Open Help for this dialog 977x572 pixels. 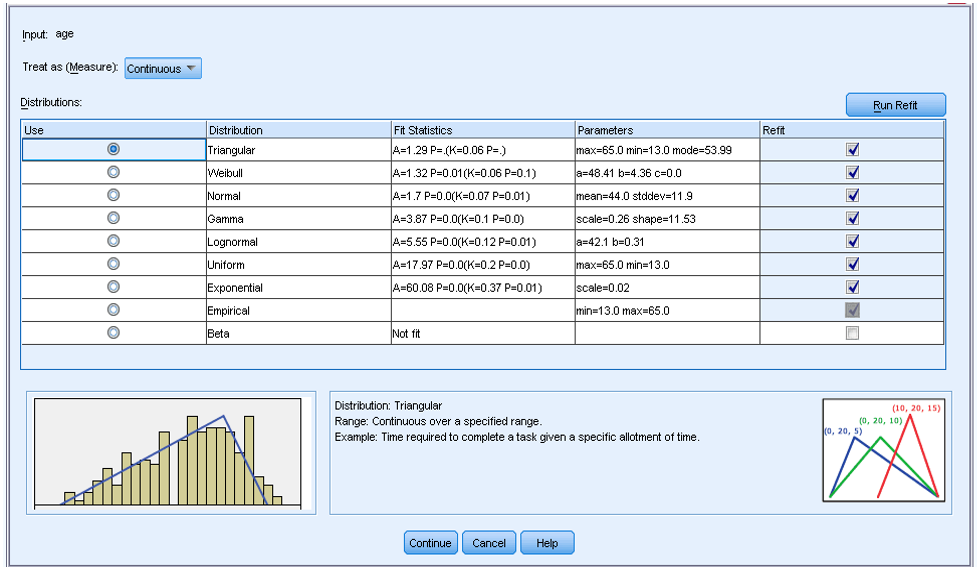tap(547, 543)
